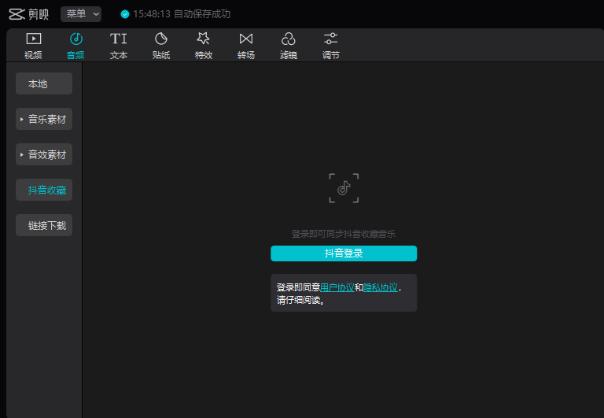This screenshot has height=418, width=604.
Task: Click the green auto-save status indicator
Action: (125, 14)
